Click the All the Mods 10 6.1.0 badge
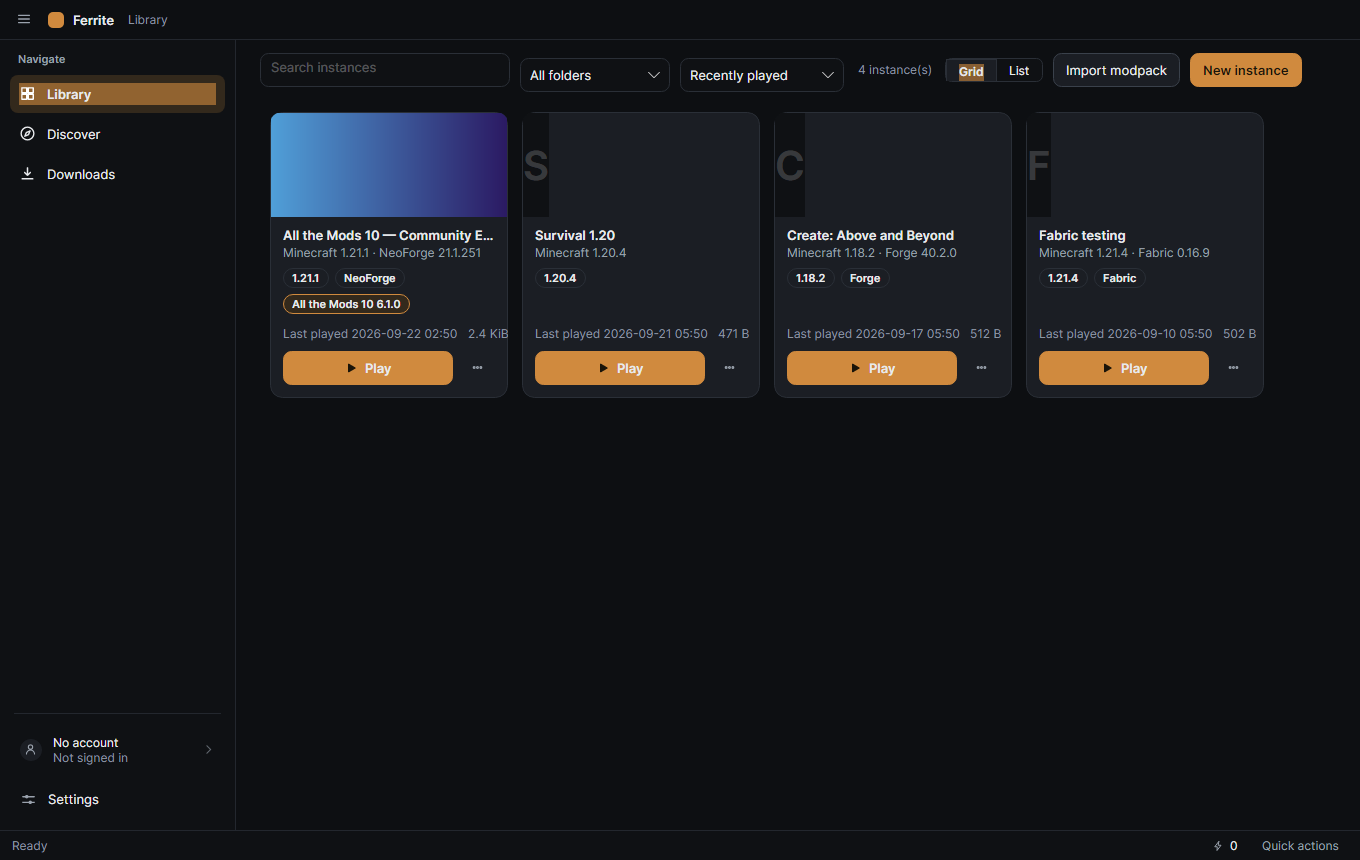The height and width of the screenshot is (860, 1360). pos(346,304)
